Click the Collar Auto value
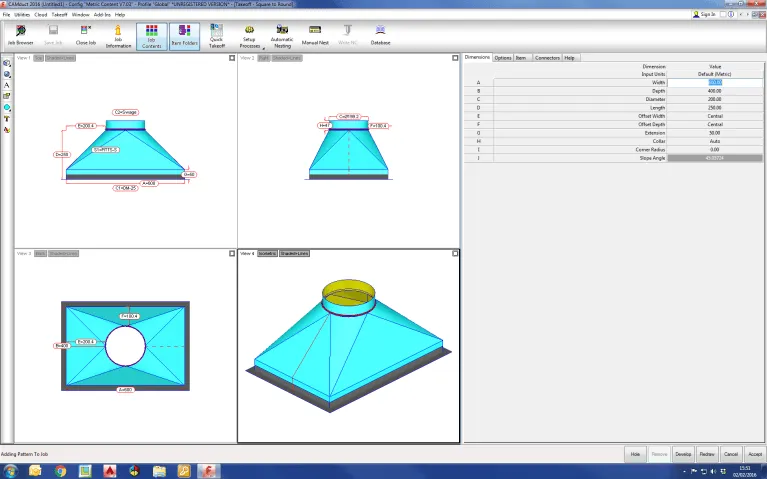 coord(715,141)
